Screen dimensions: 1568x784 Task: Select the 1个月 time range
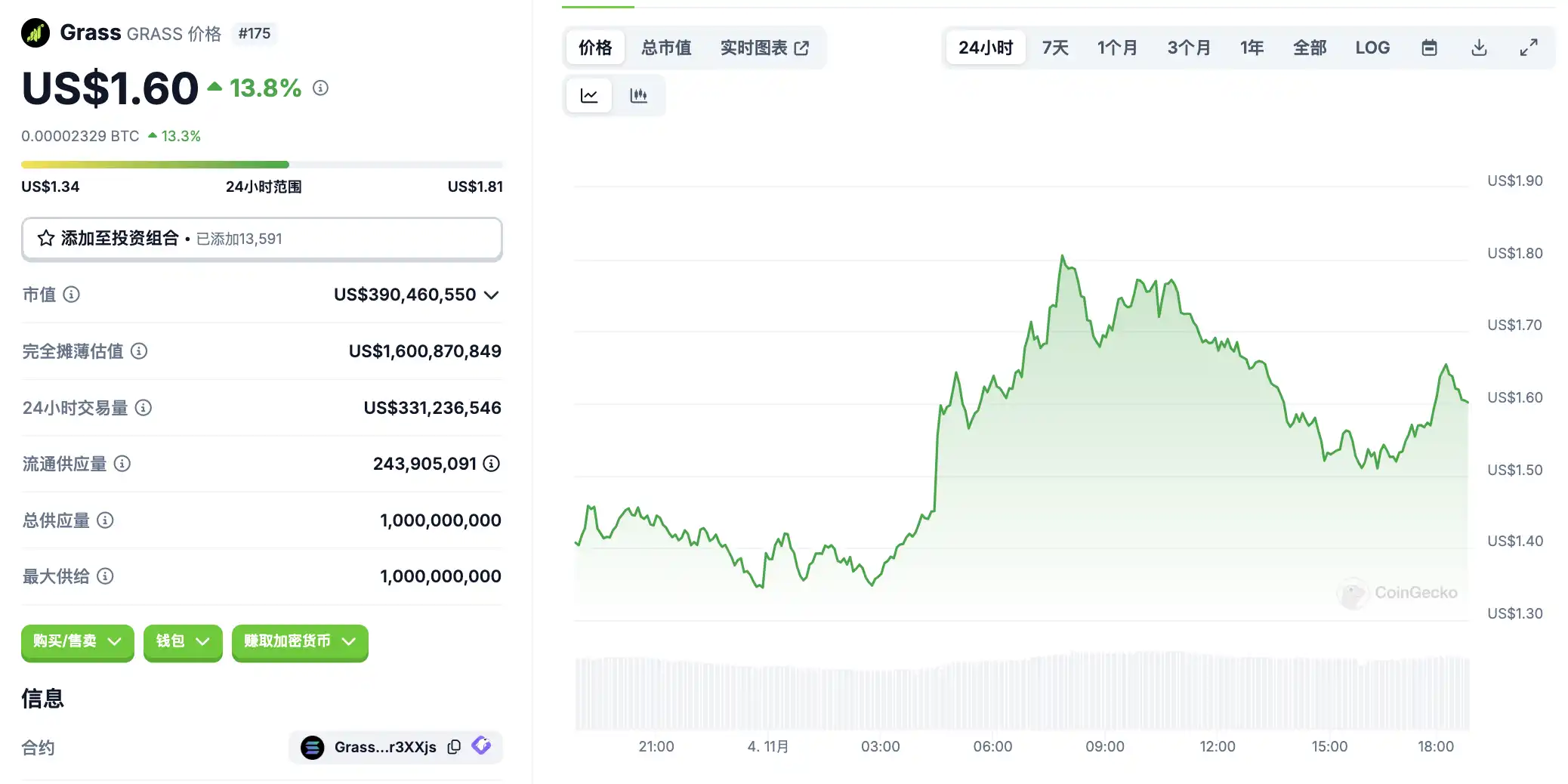pyautogui.click(x=1117, y=48)
